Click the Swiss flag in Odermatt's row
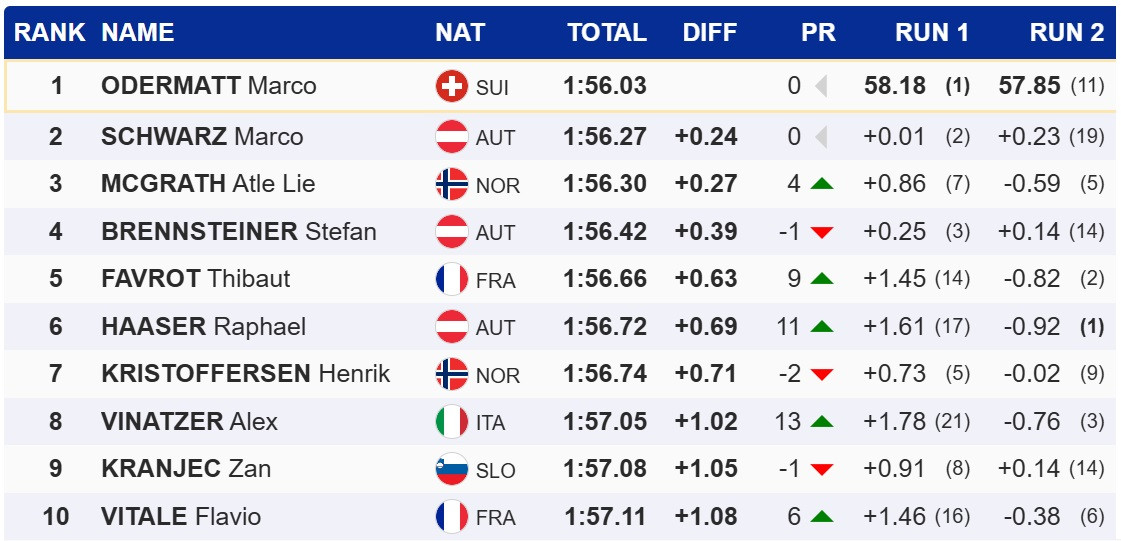The image size is (1121, 541). [x=452, y=86]
